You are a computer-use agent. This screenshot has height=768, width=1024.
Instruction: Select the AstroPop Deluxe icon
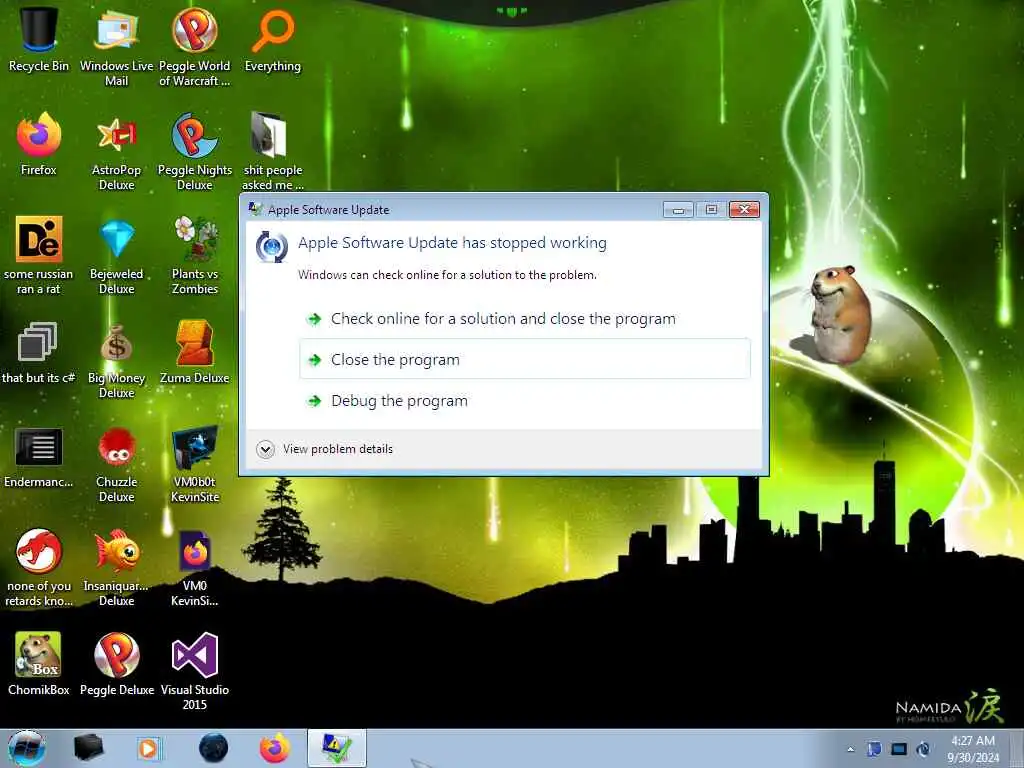pyautogui.click(x=116, y=152)
